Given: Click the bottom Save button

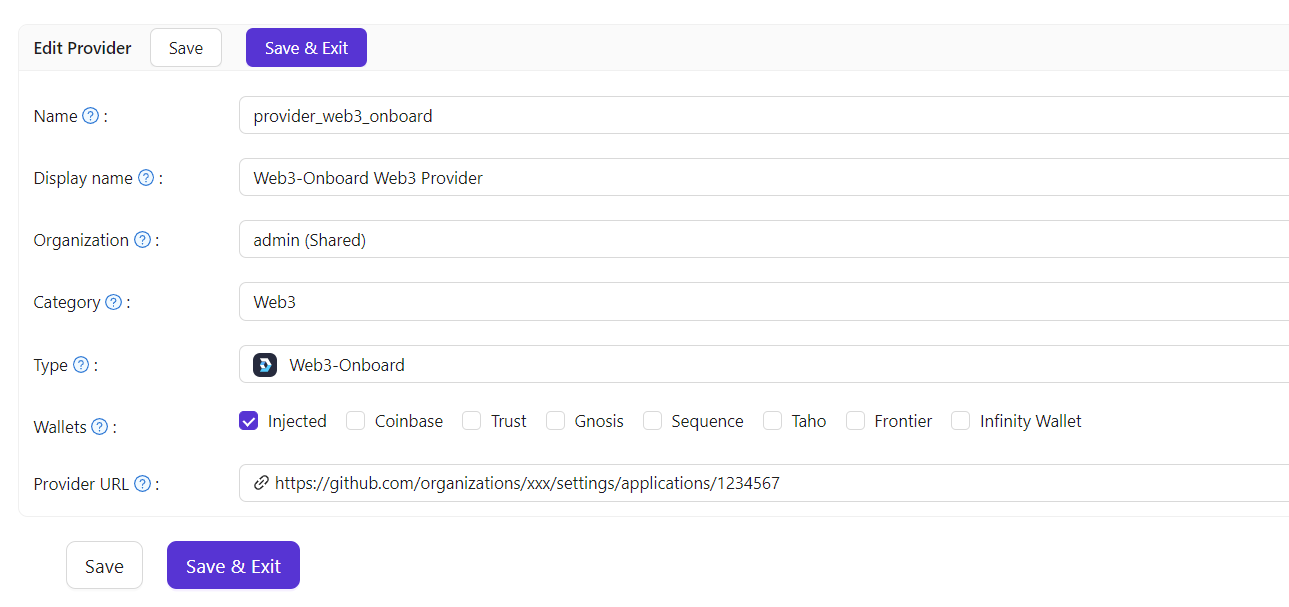Looking at the screenshot, I should (x=104, y=565).
